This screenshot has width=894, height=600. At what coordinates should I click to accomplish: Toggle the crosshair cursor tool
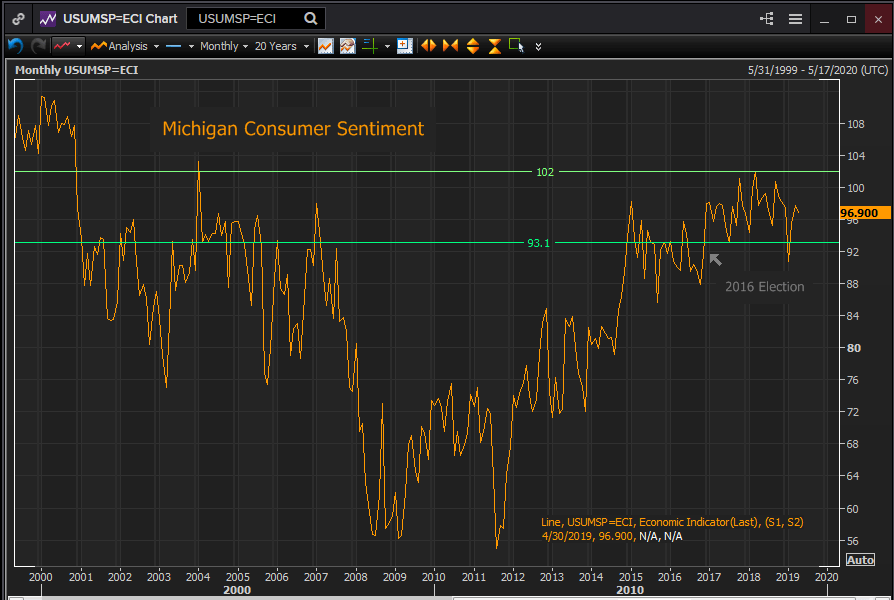click(369, 46)
